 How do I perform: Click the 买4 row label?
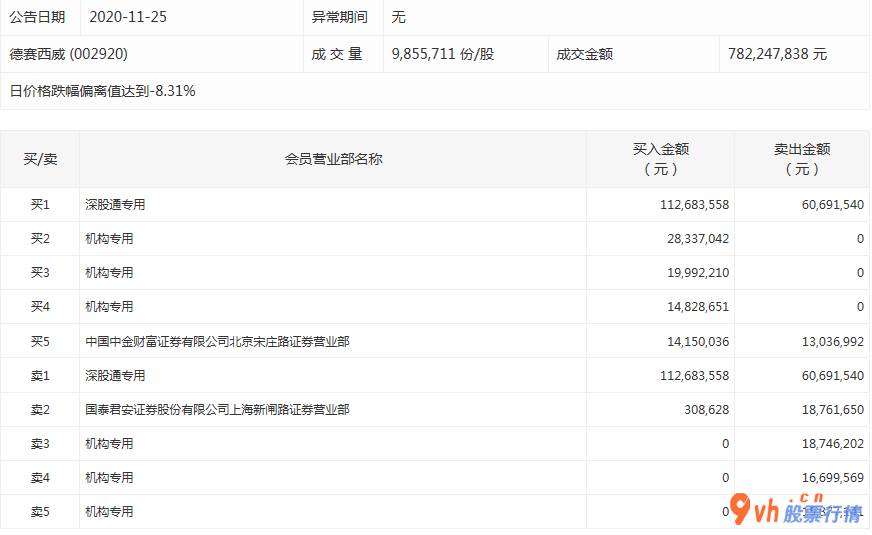[x=40, y=306]
